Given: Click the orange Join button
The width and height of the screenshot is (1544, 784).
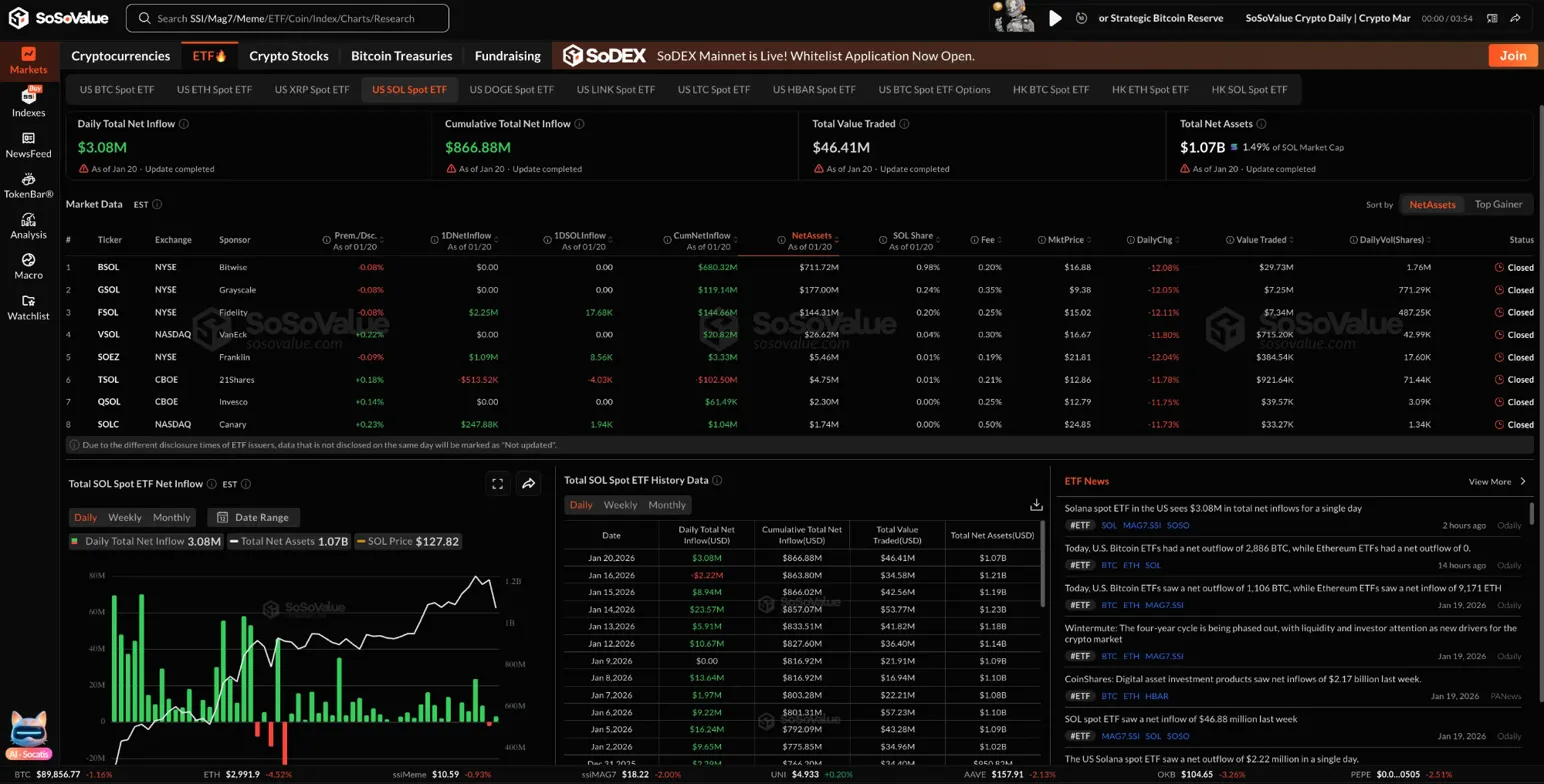Looking at the screenshot, I should point(1512,56).
